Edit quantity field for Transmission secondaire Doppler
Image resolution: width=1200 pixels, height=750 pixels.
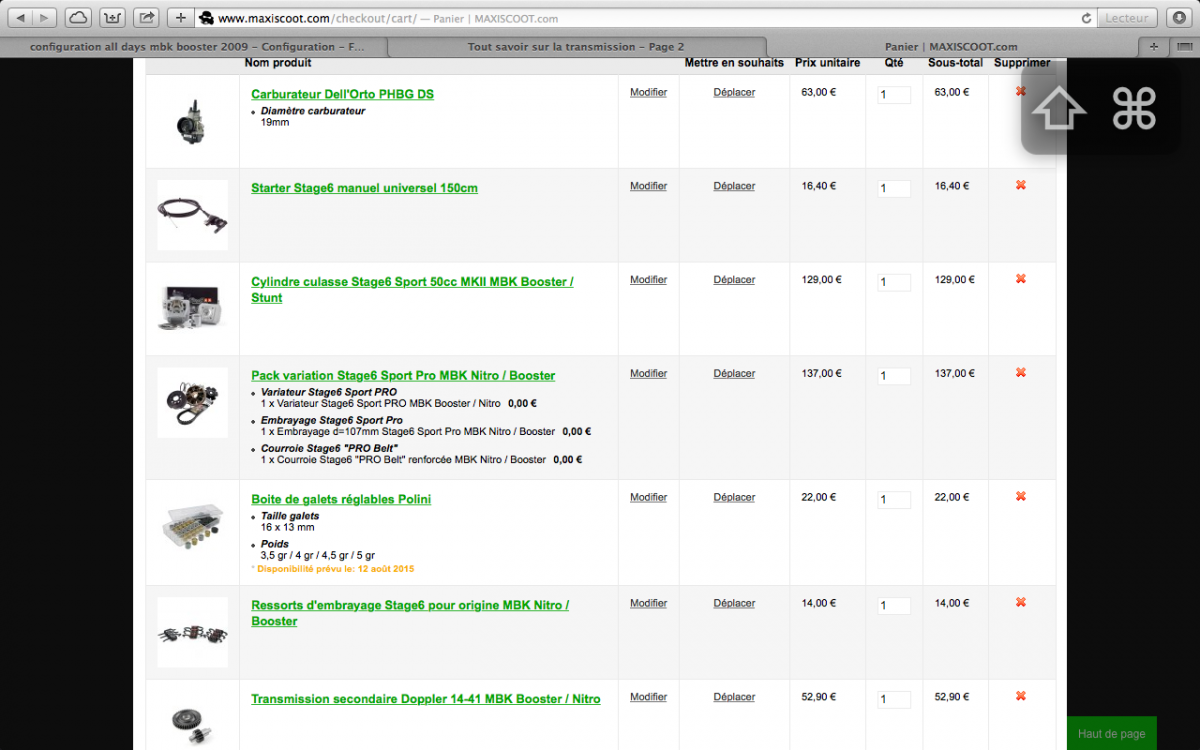tap(894, 700)
